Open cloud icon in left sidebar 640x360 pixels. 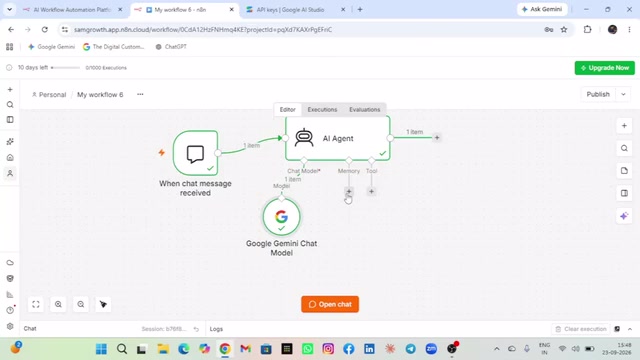[10, 263]
